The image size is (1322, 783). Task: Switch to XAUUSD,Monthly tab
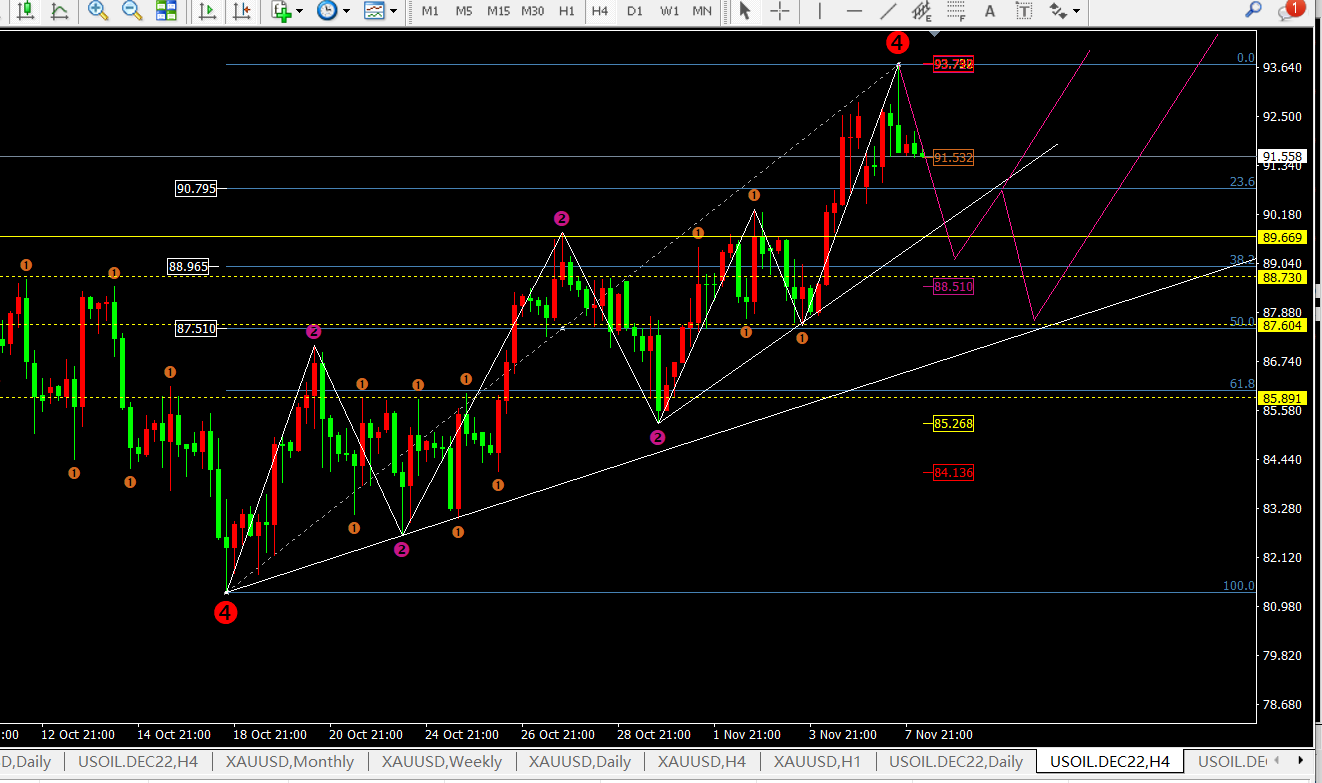[x=290, y=762]
